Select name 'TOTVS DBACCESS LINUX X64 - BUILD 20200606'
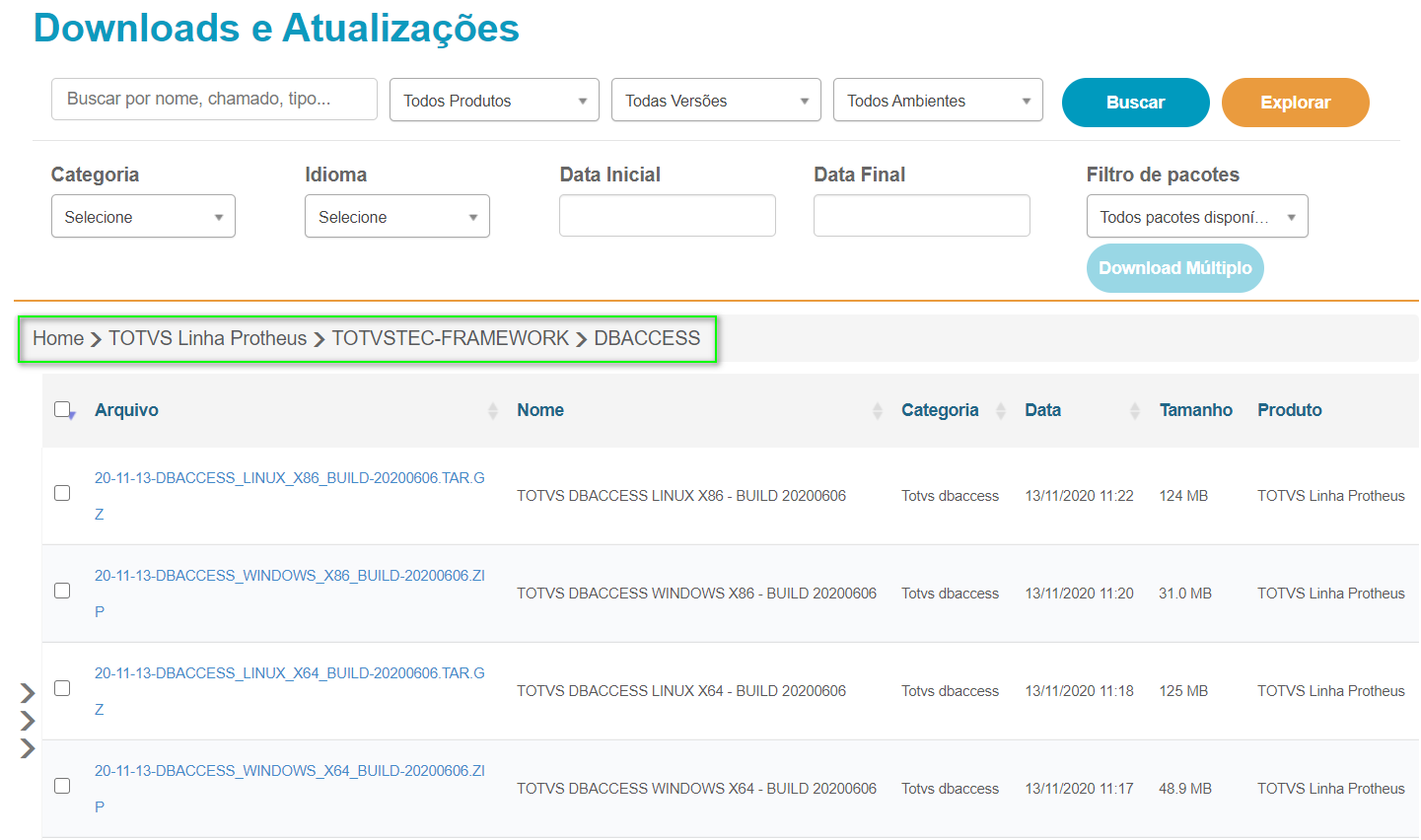Image resolution: width=1421 pixels, height=840 pixels. 681,691
